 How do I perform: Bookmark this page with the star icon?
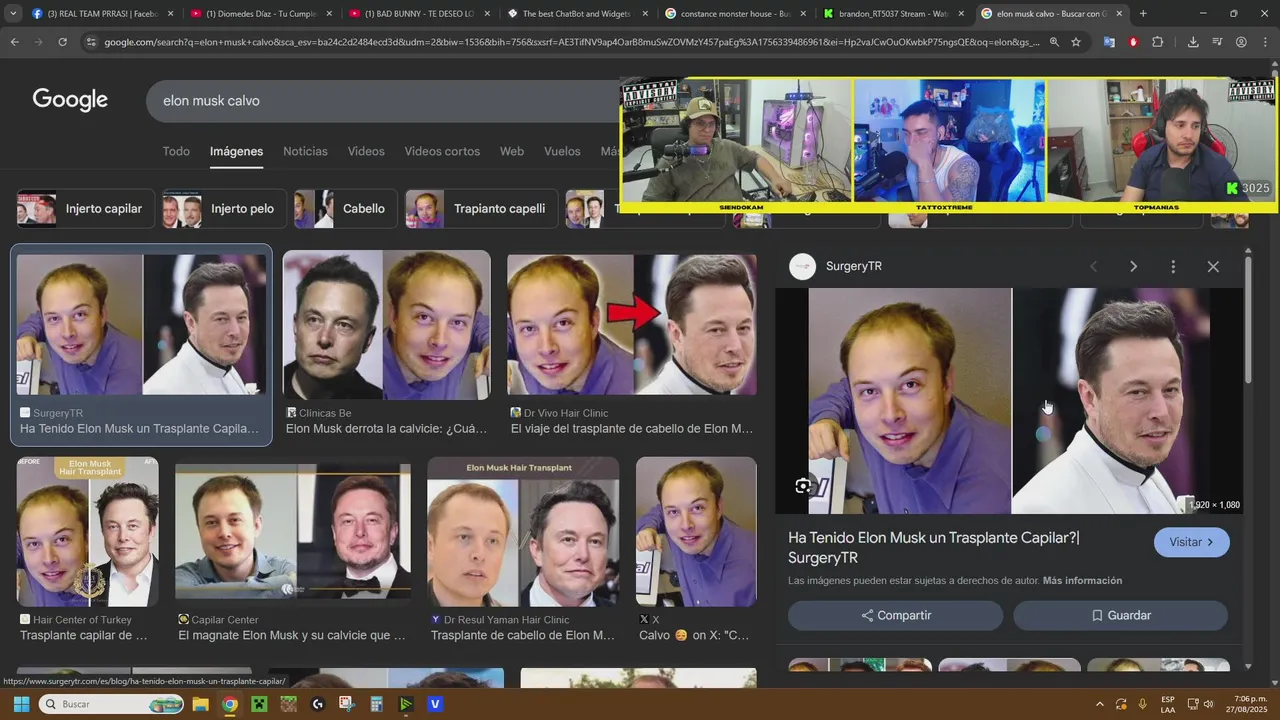click(x=1076, y=42)
